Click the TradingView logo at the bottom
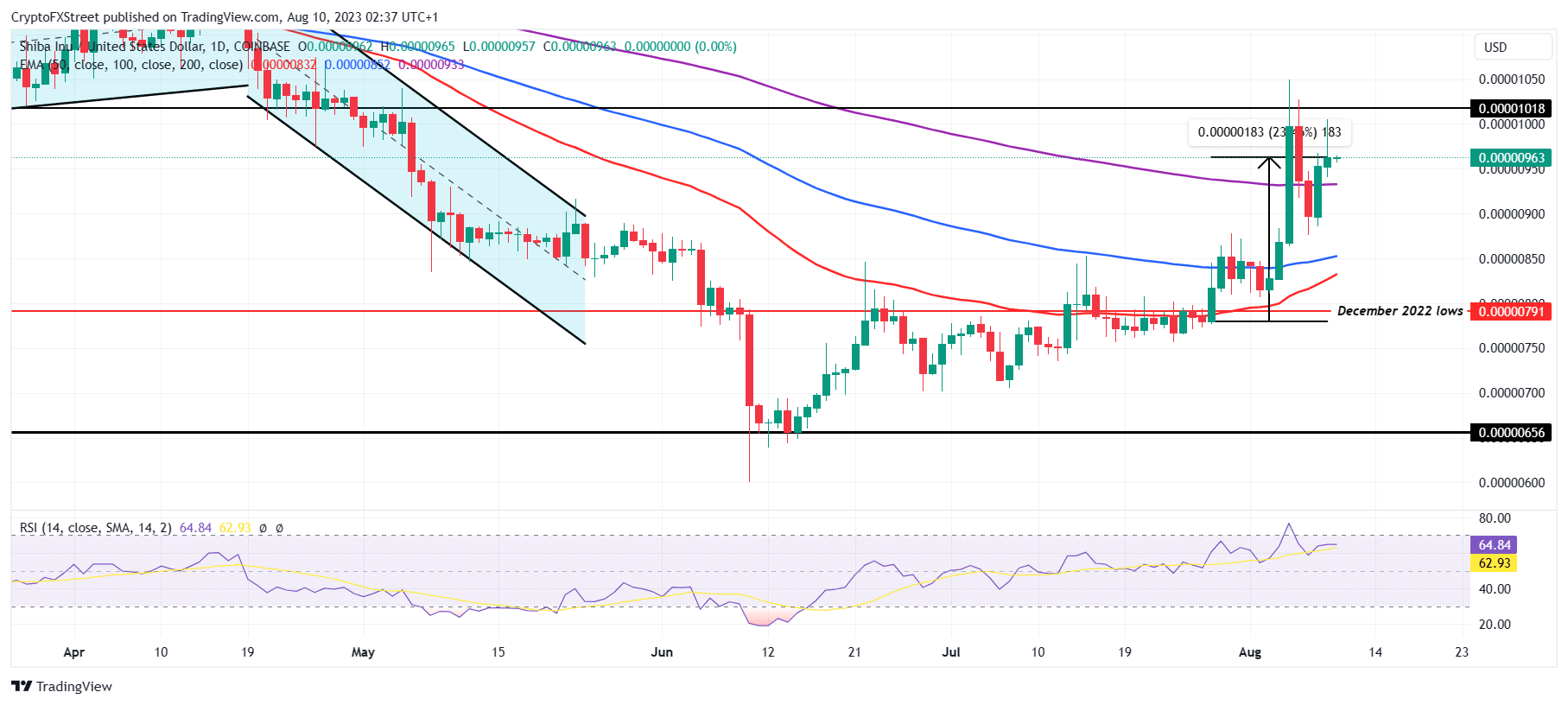 tap(61, 686)
